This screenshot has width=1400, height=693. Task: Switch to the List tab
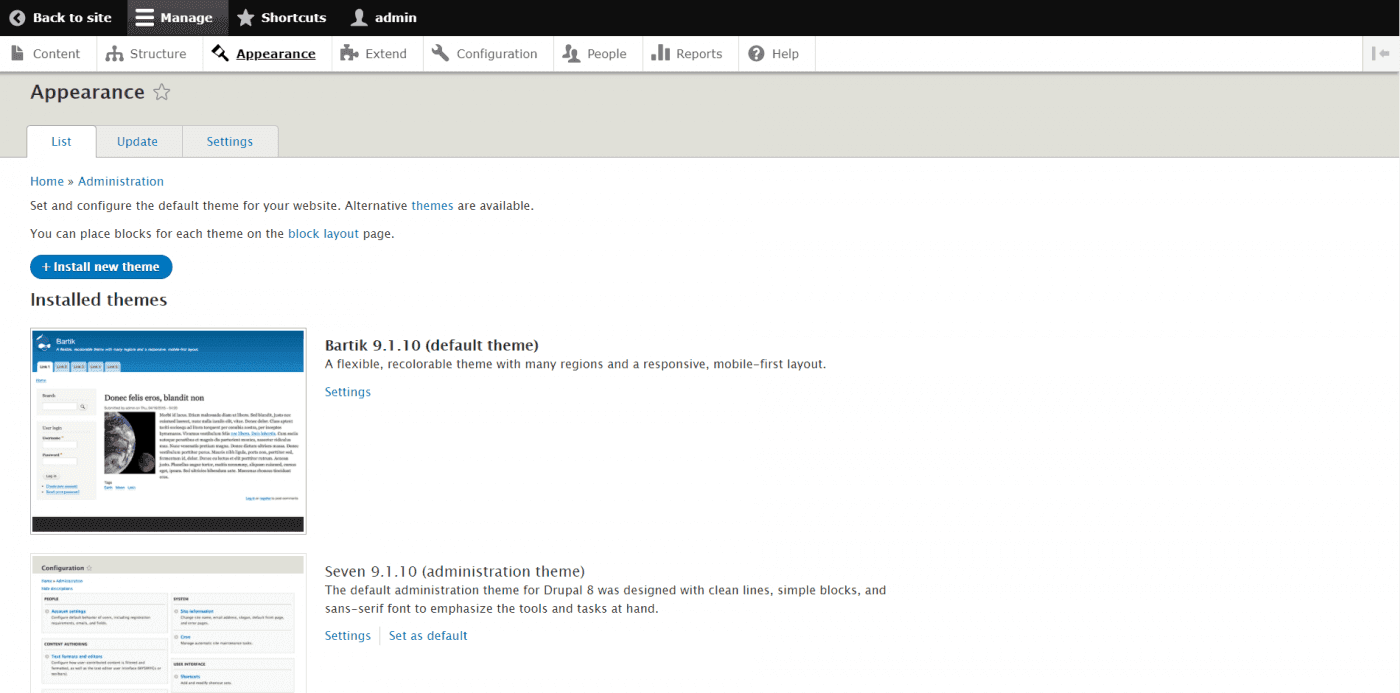click(x=61, y=141)
